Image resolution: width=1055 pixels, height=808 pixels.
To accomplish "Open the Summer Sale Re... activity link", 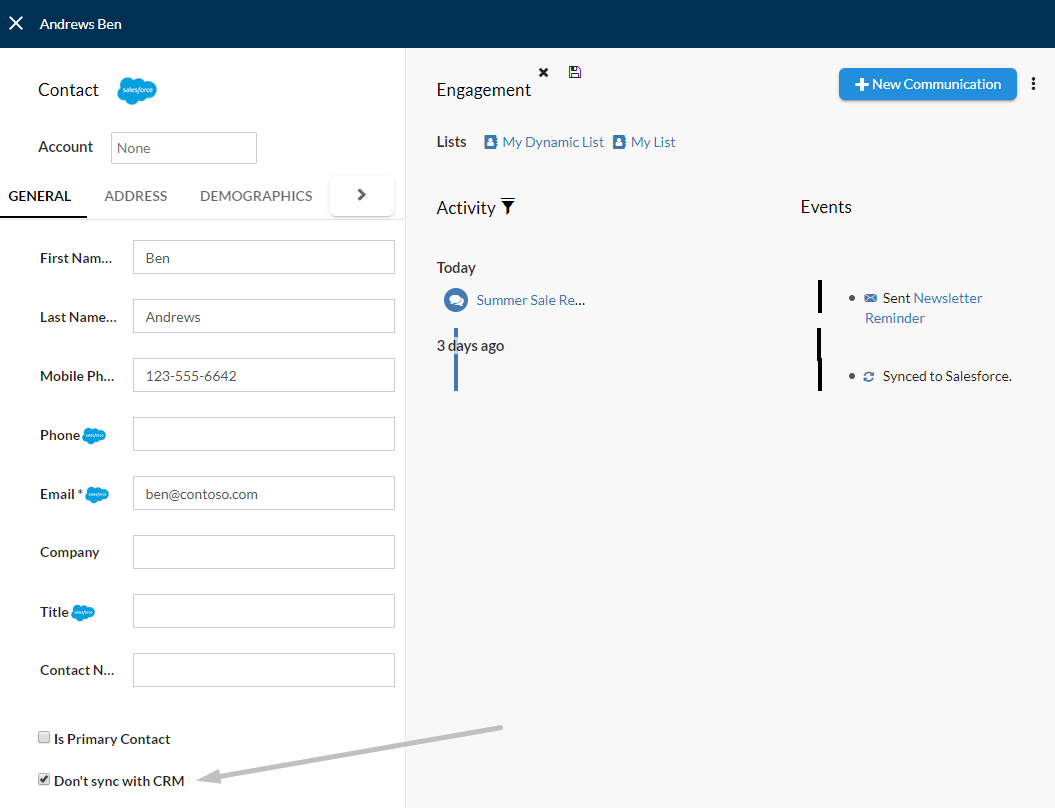I will (531, 300).
